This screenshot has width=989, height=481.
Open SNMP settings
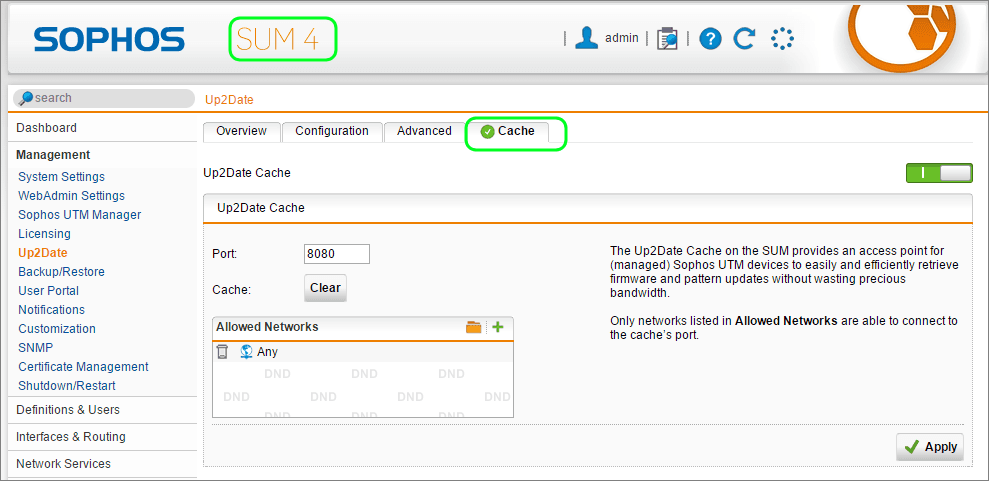click(35, 347)
